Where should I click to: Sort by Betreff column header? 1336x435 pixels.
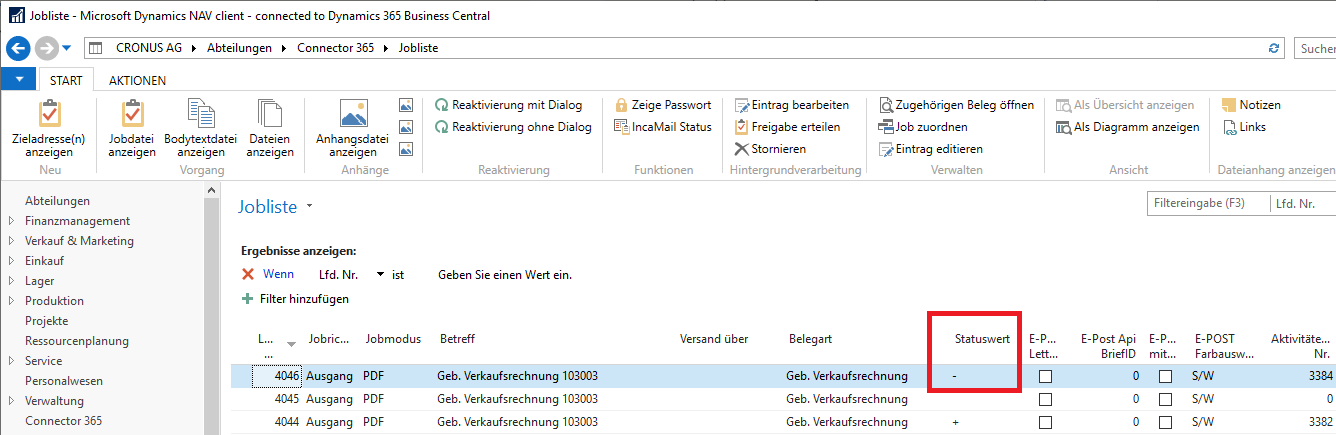pyautogui.click(x=457, y=339)
